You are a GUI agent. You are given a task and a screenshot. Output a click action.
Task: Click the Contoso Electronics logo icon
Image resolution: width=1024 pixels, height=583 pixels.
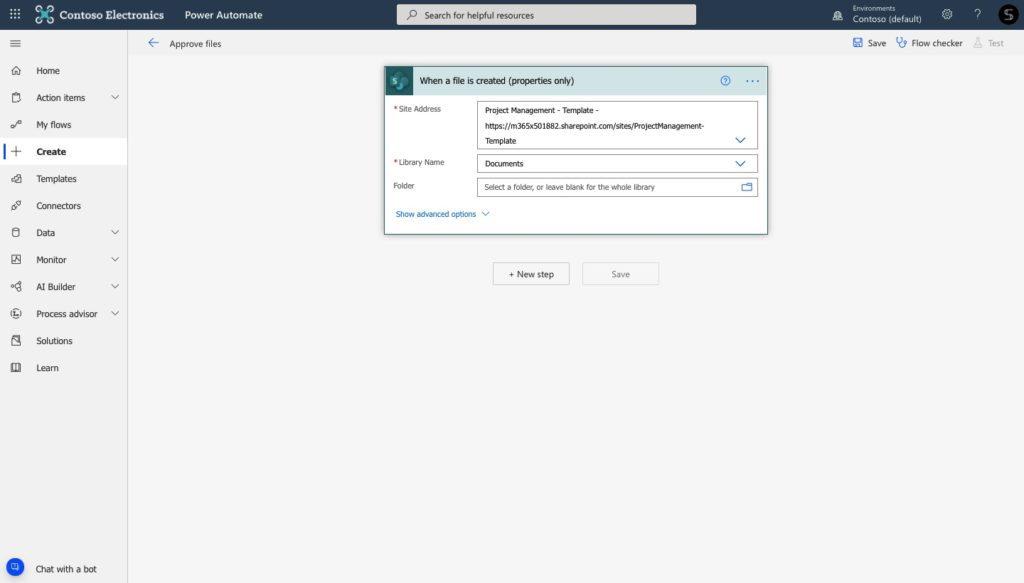pyautogui.click(x=44, y=14)
